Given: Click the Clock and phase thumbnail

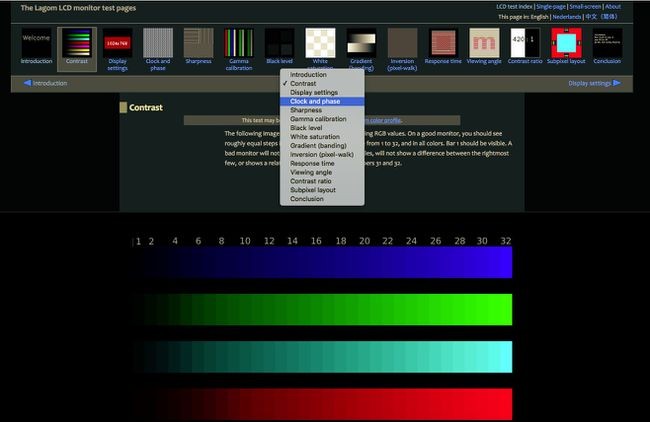Looking at the screenshot, I should 158,43.
